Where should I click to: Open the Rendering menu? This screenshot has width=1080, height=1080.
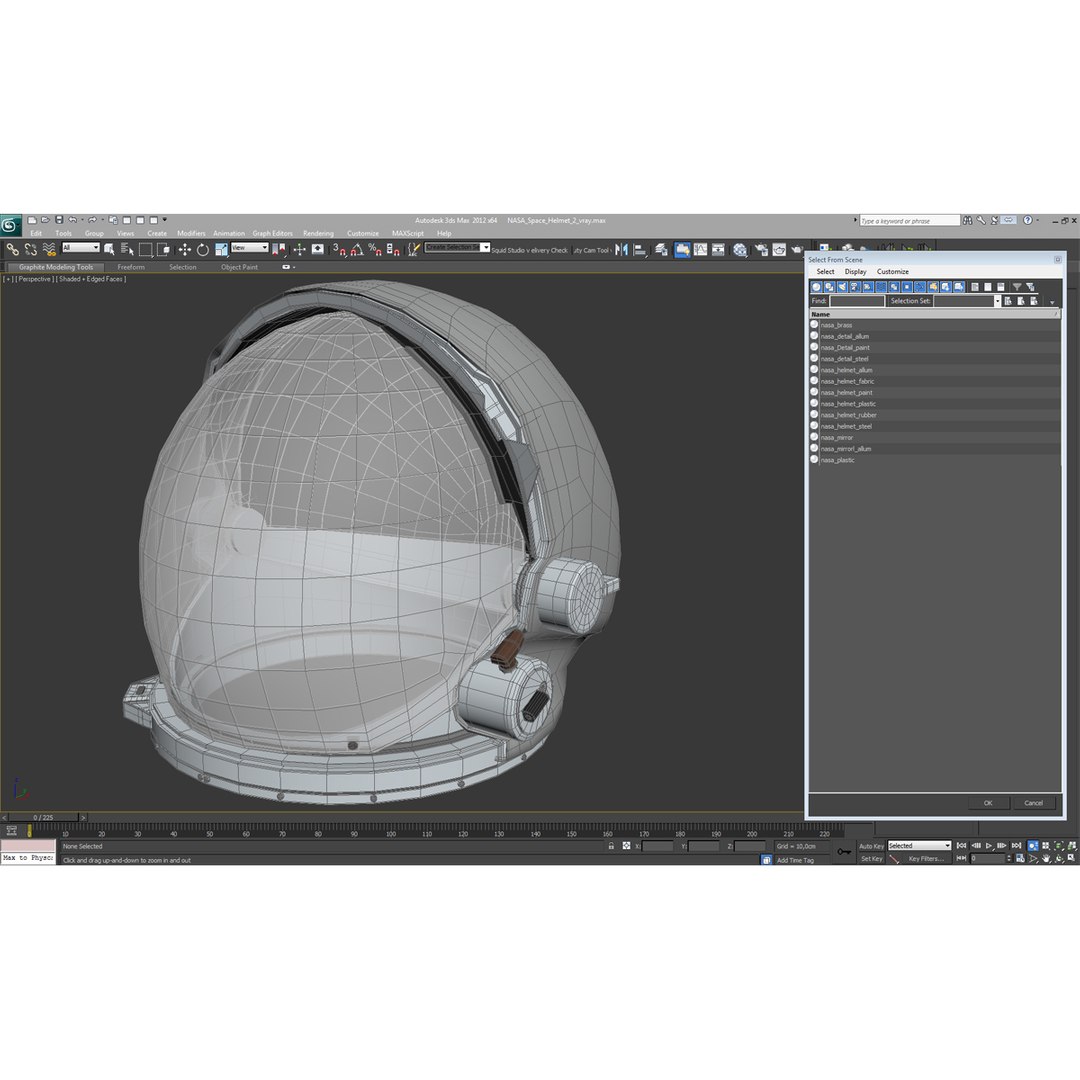point(318,233)
